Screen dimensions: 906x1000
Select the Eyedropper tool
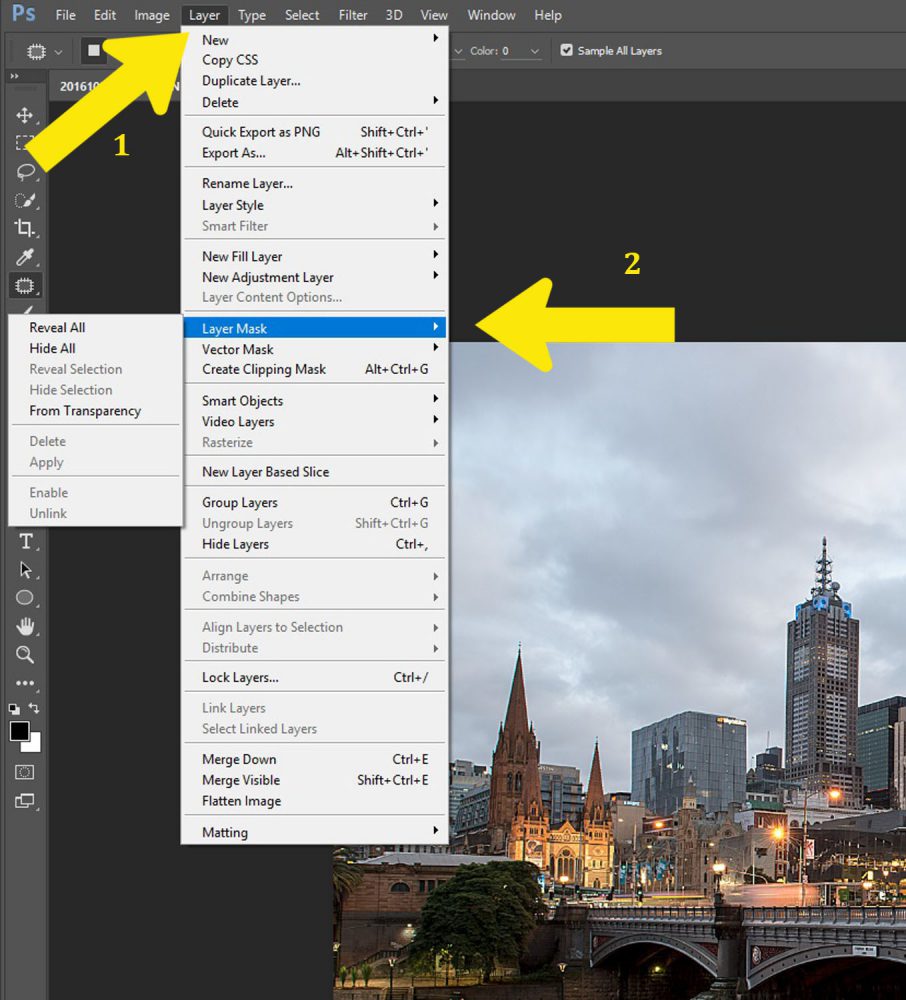pyautogui.click(x=25, y=257)
